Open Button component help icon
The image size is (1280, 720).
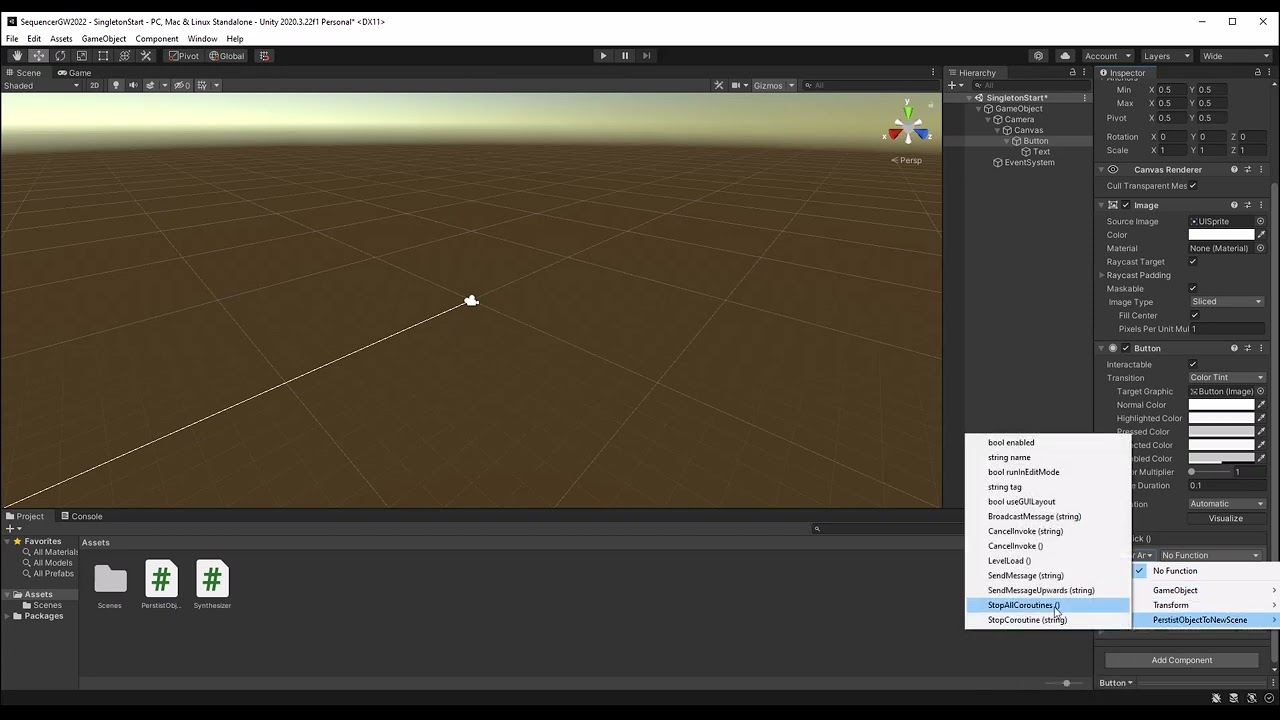(x=1234, y=348)
